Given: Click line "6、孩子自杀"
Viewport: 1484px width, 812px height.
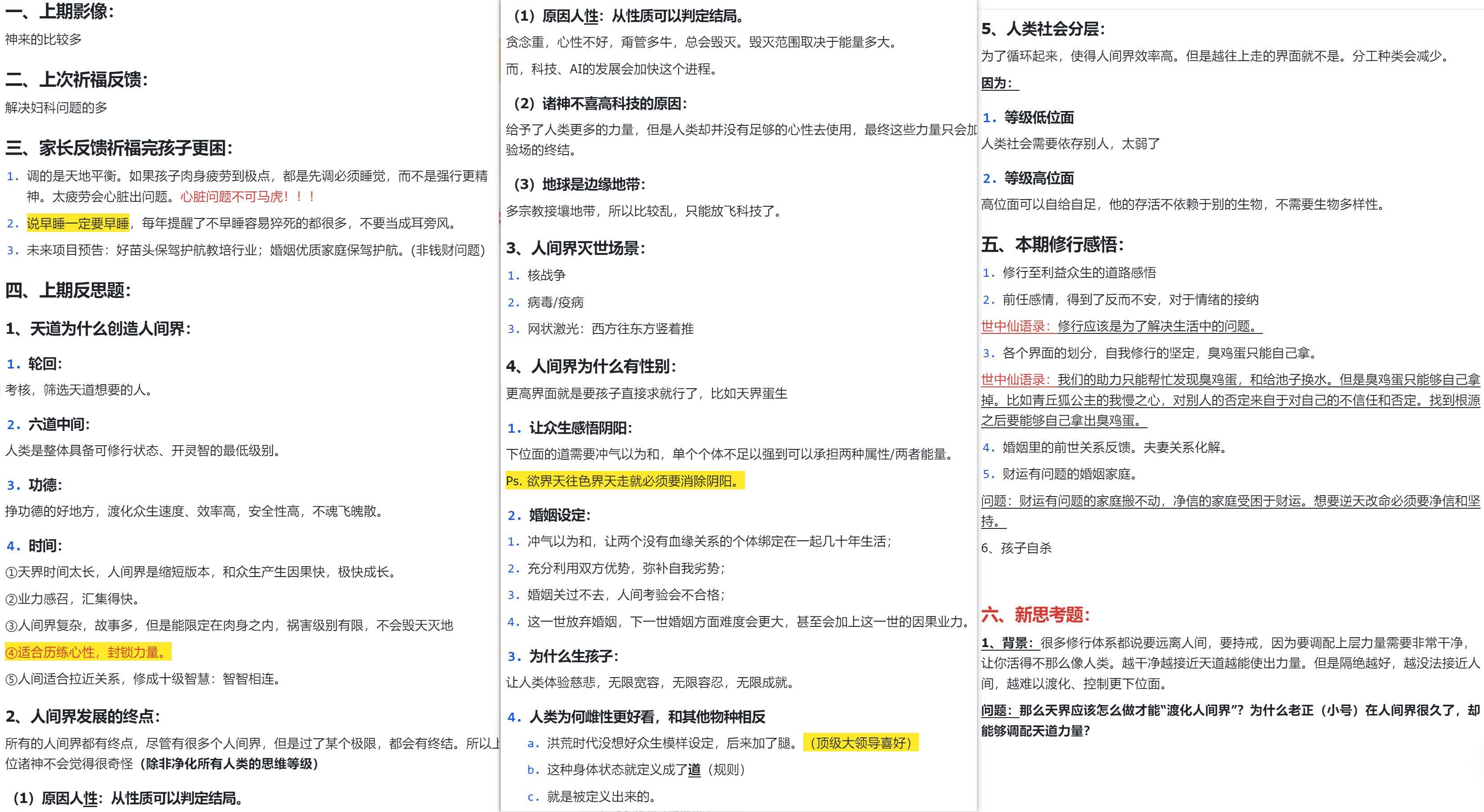Looking at the screenshot, I should click(1016, 548).
